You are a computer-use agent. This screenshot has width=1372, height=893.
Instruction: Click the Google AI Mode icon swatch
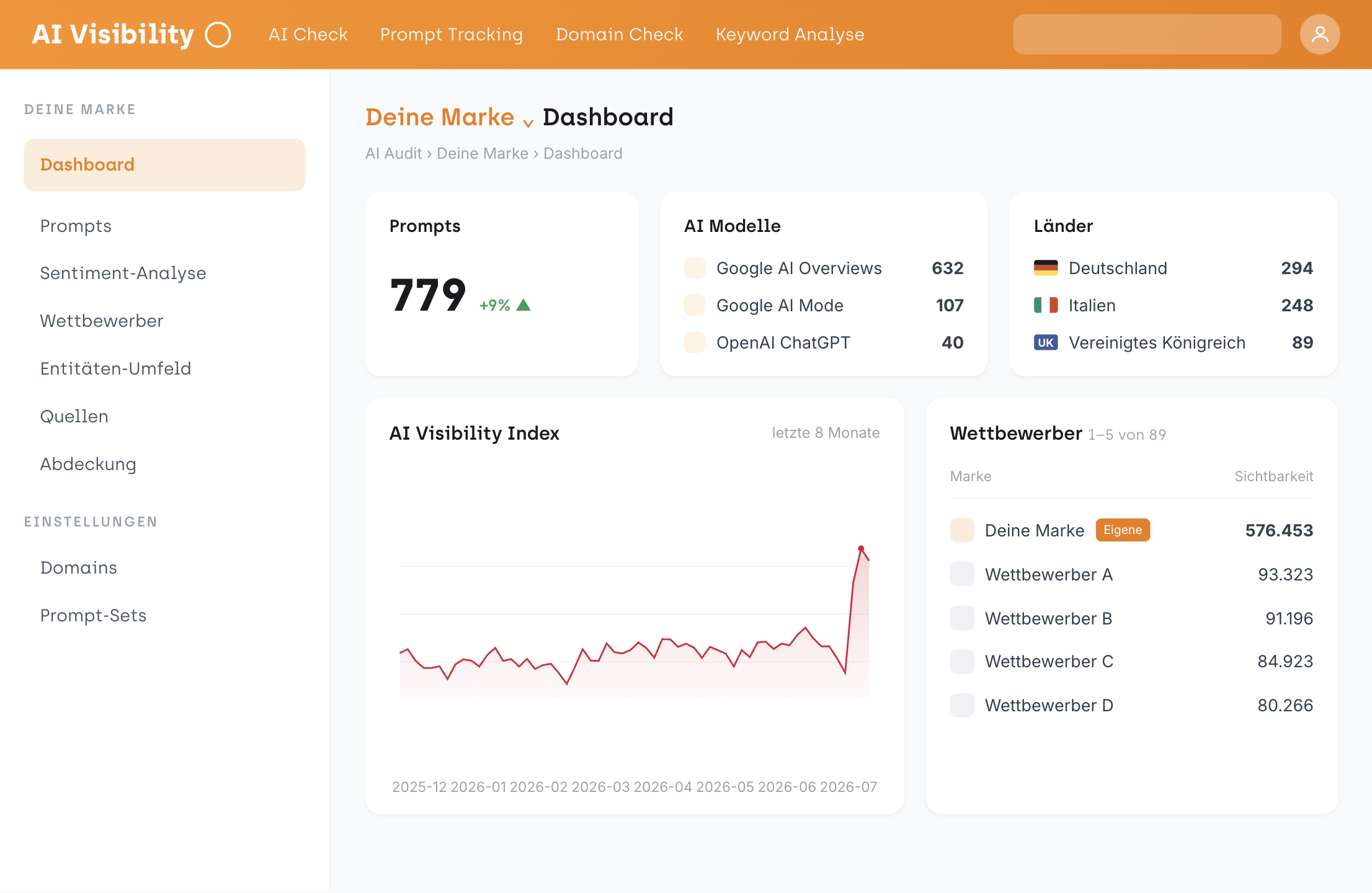coord(694,305)
